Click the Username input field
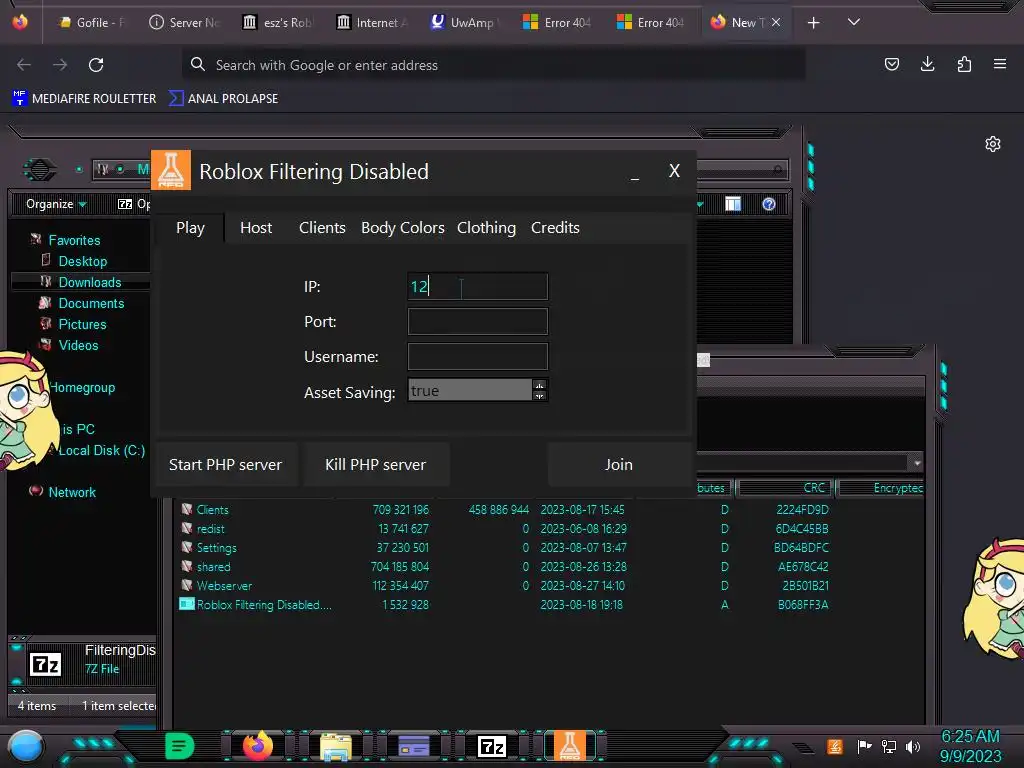Viewport: 1024px width, 768px height. coord(477,357)
